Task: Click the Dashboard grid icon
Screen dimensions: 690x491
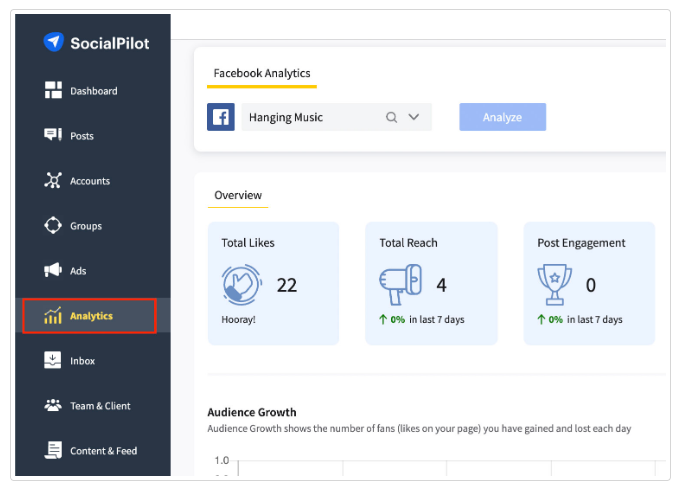Action: point(53,90)
